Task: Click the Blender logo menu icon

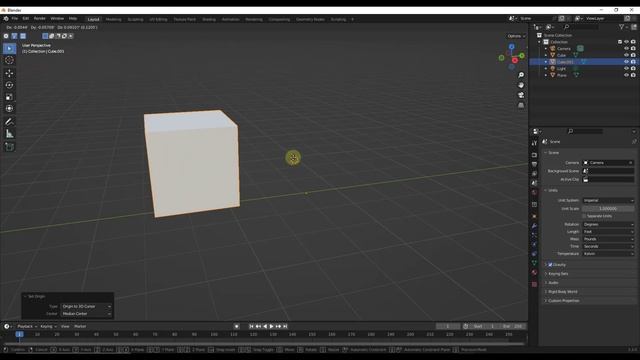Action: [x=6, y=19]
